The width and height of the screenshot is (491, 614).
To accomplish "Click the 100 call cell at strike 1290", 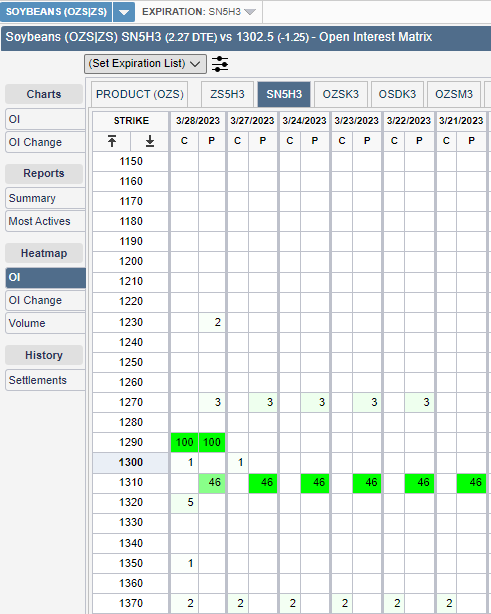I will [184, 442].
